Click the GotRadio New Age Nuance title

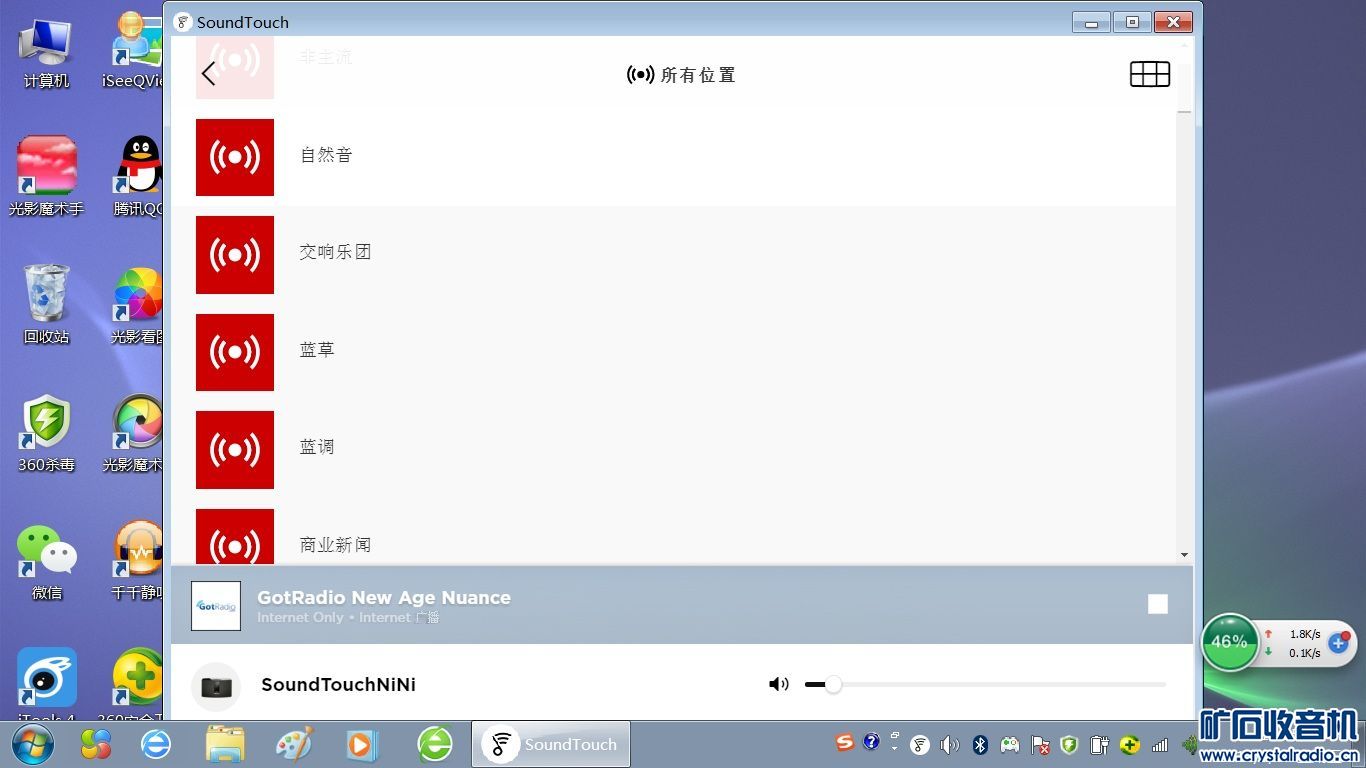pos(384,598)
